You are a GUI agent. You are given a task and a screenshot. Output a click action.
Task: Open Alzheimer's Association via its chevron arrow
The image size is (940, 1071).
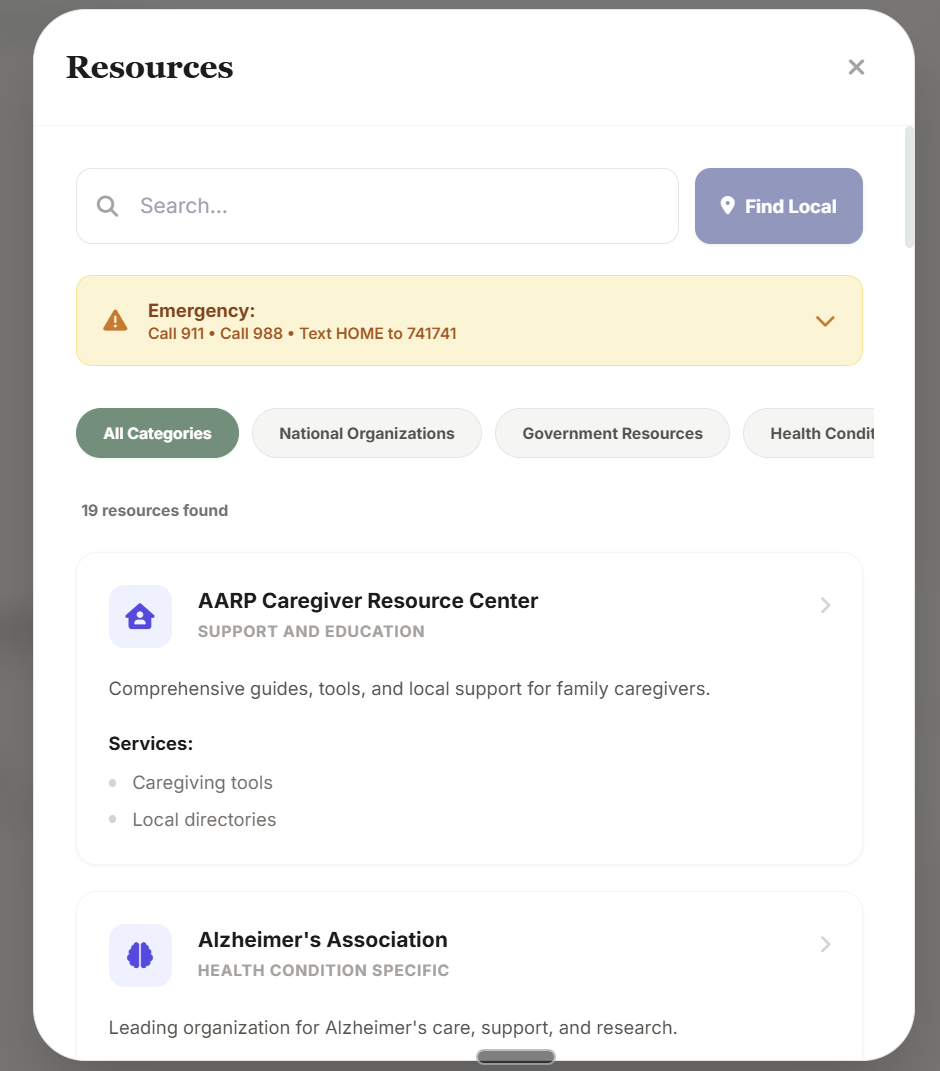(x=825, y=944)
